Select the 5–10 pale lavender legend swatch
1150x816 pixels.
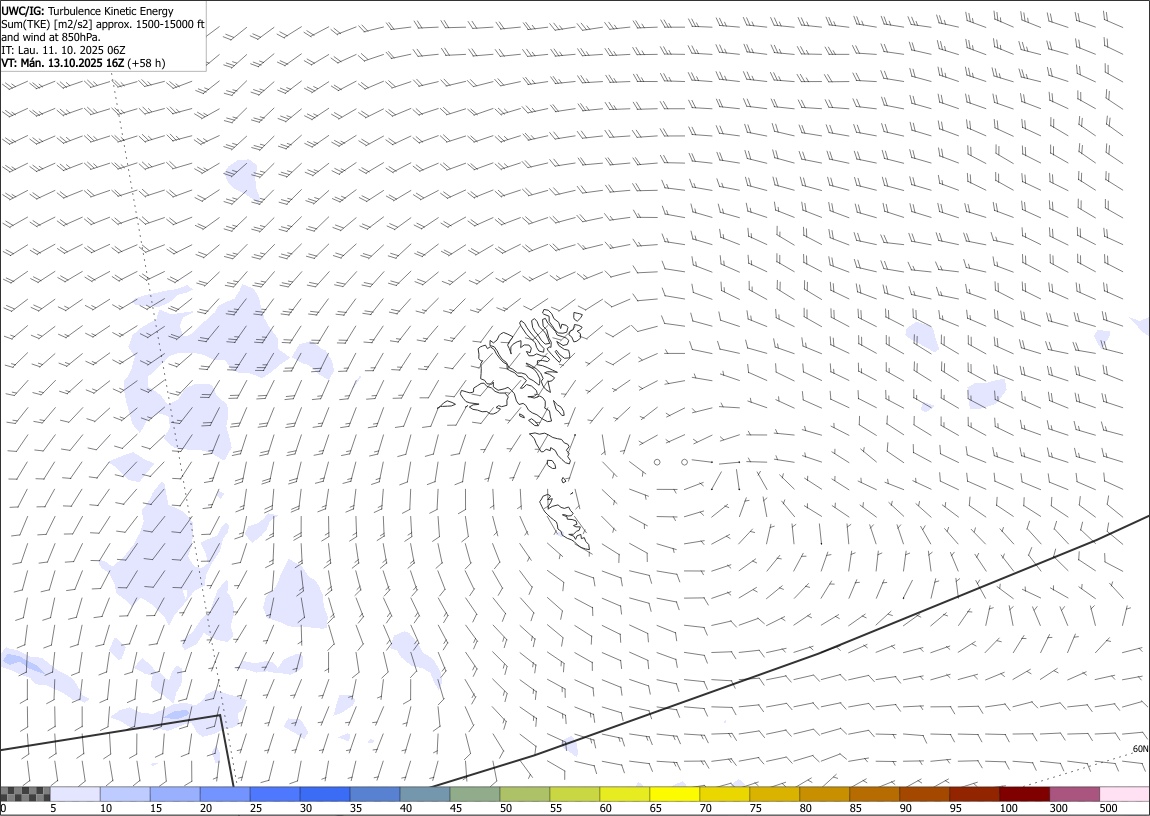coord(76,794)
